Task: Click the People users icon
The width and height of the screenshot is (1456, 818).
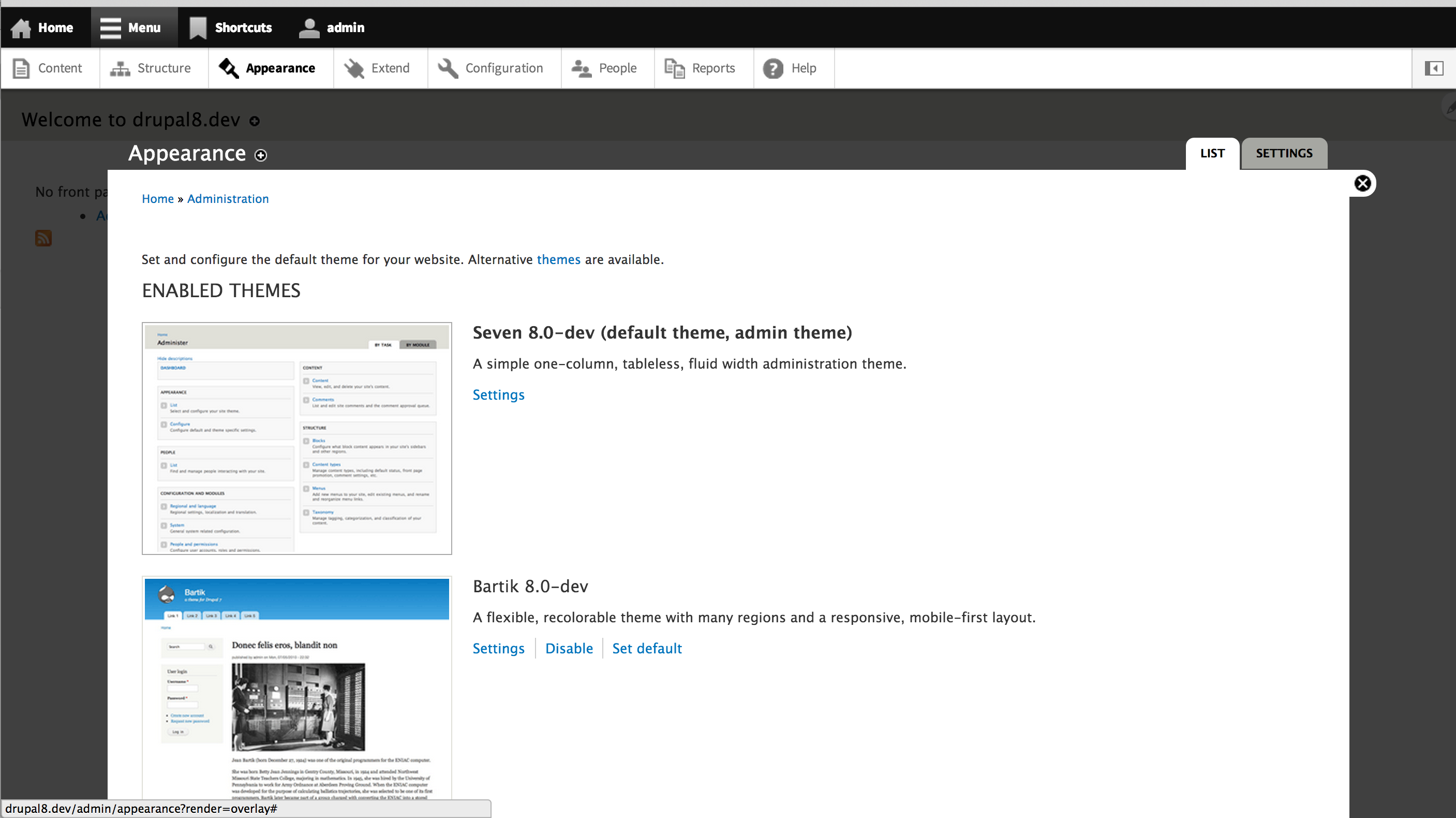Action: point(581,68)
